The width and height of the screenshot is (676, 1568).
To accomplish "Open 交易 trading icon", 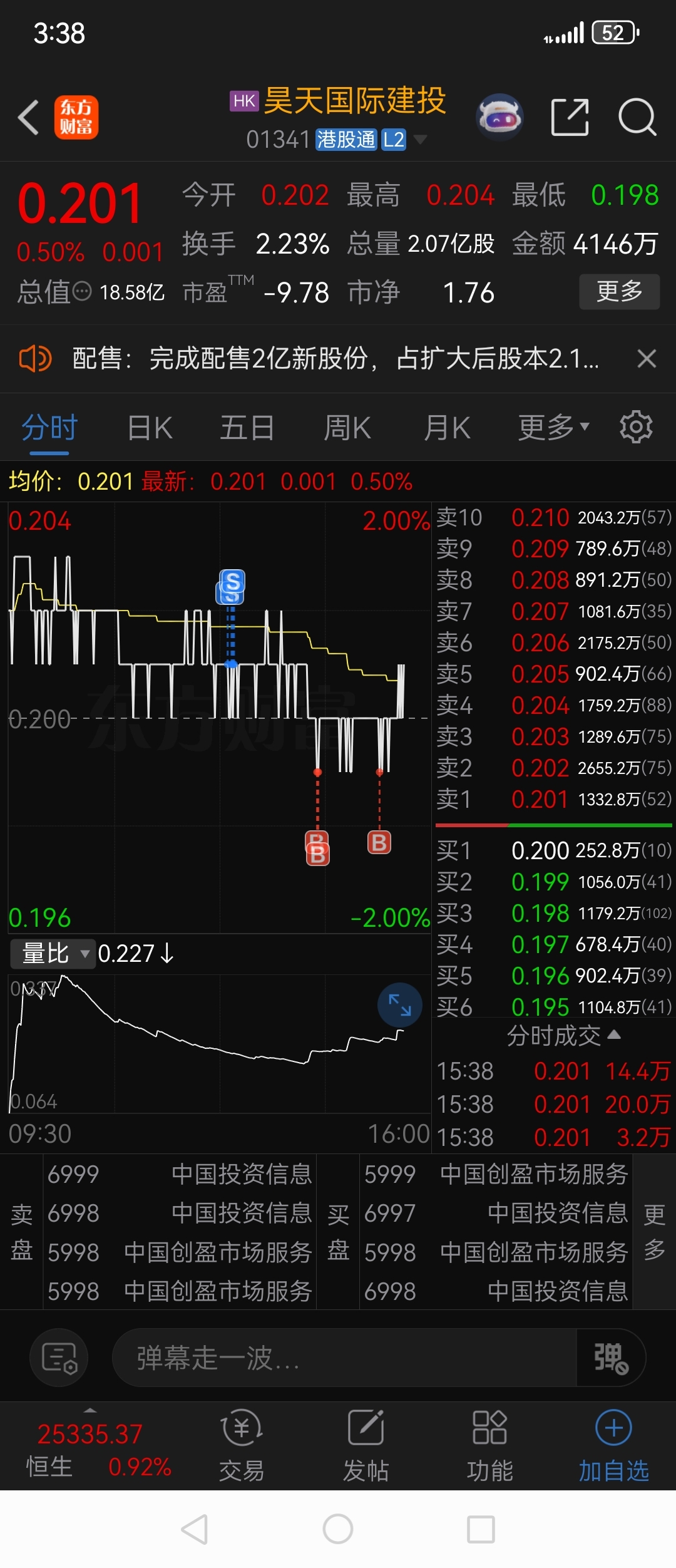I will (x=242, y=1445).
